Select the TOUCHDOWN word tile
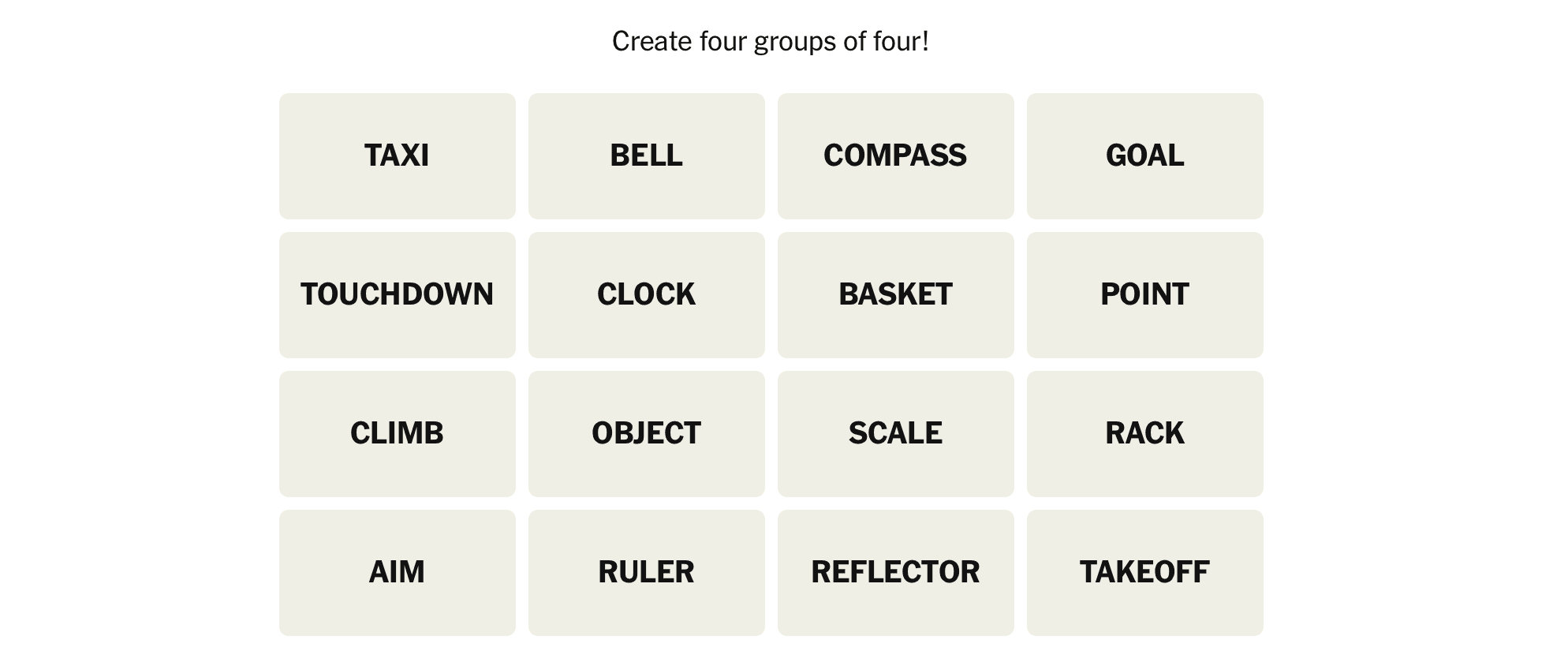 pos(397,295)
